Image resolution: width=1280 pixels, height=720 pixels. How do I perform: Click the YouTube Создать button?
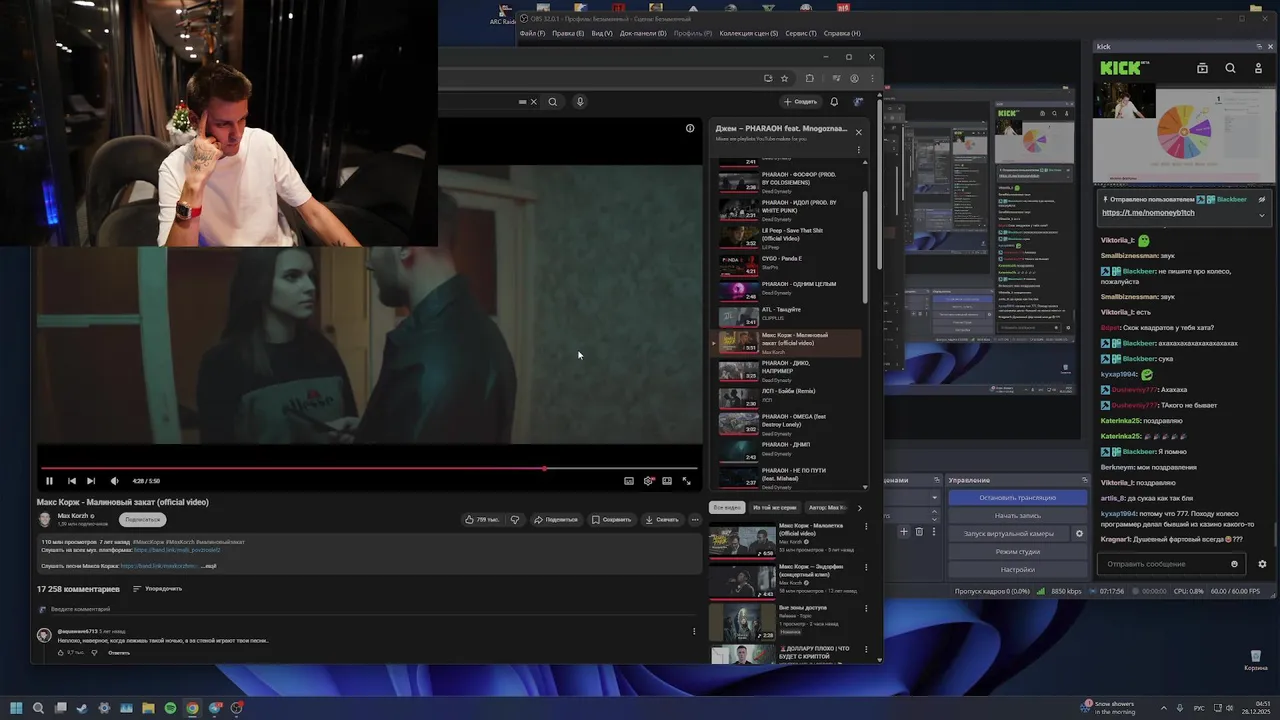click(801, 101)
